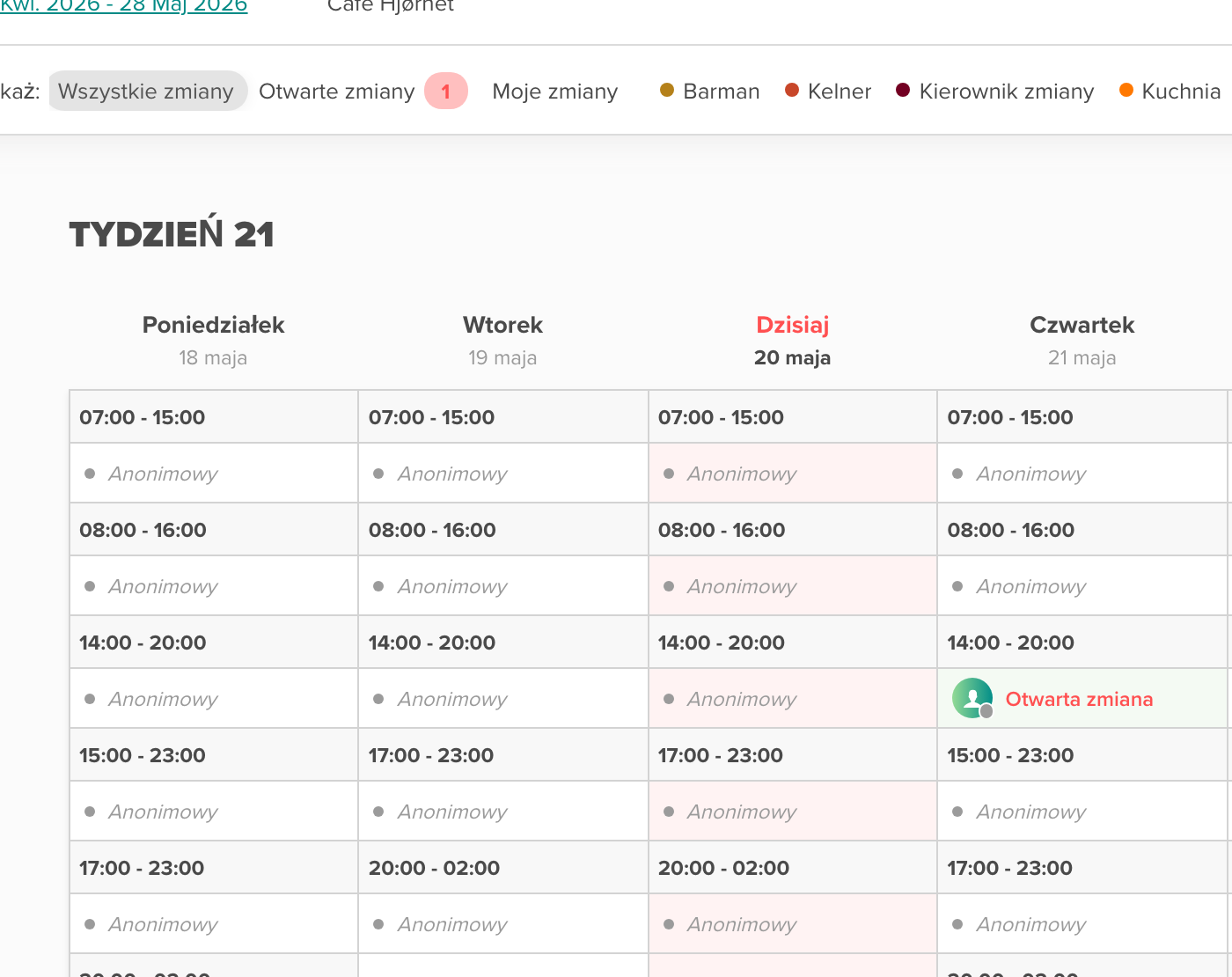Select the Poniedziałek 18 maja column header
This screenshot has width=1232, height=977.
(x=213, y=341)
